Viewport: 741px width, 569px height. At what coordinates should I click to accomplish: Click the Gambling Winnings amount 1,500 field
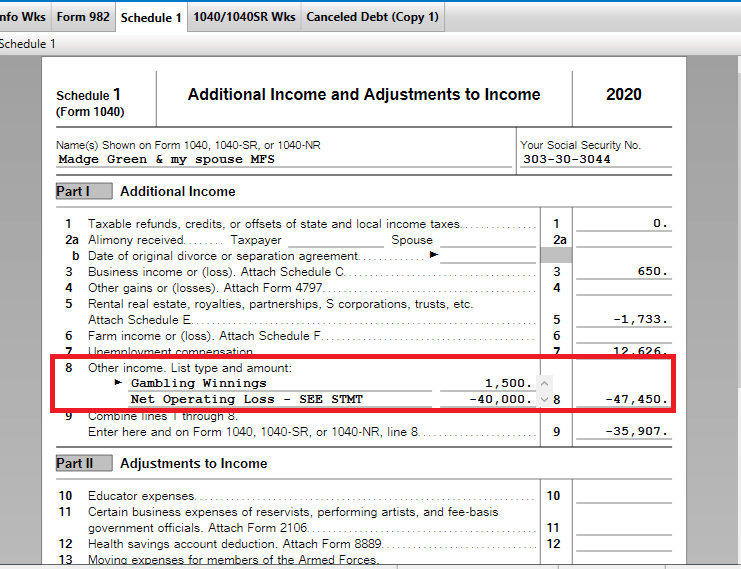point(488,383)
